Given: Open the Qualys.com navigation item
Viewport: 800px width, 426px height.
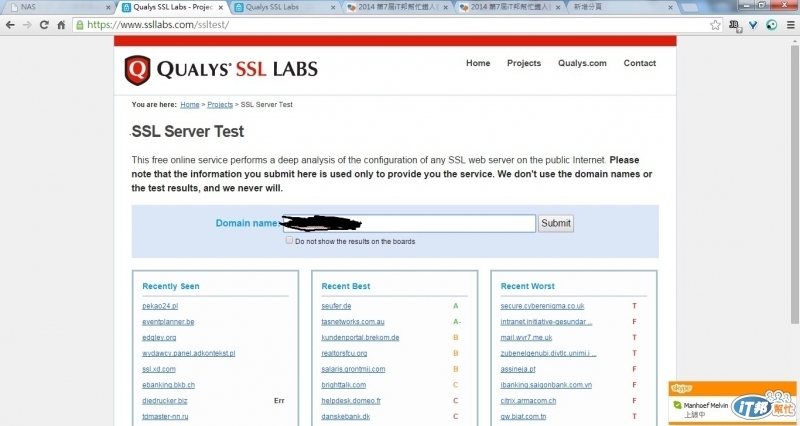Looking at the screenshot, I should click(x=582, y=63).
